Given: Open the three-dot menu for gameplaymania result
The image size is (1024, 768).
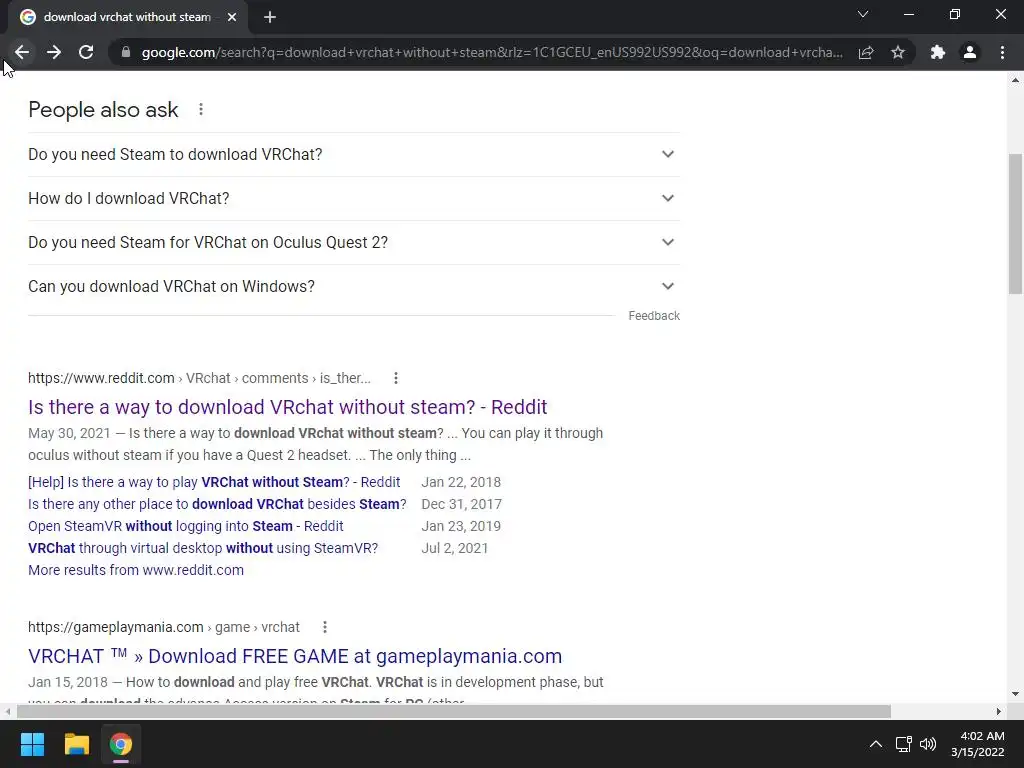Looking at the screenshot, I should pyautogui.click(x=325, y=627).
